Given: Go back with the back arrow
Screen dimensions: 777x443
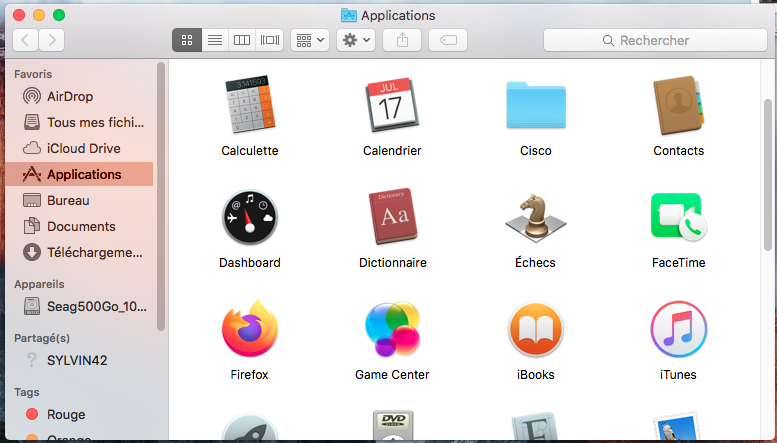Looking at the screenshot, I should (x=25, y=40).
